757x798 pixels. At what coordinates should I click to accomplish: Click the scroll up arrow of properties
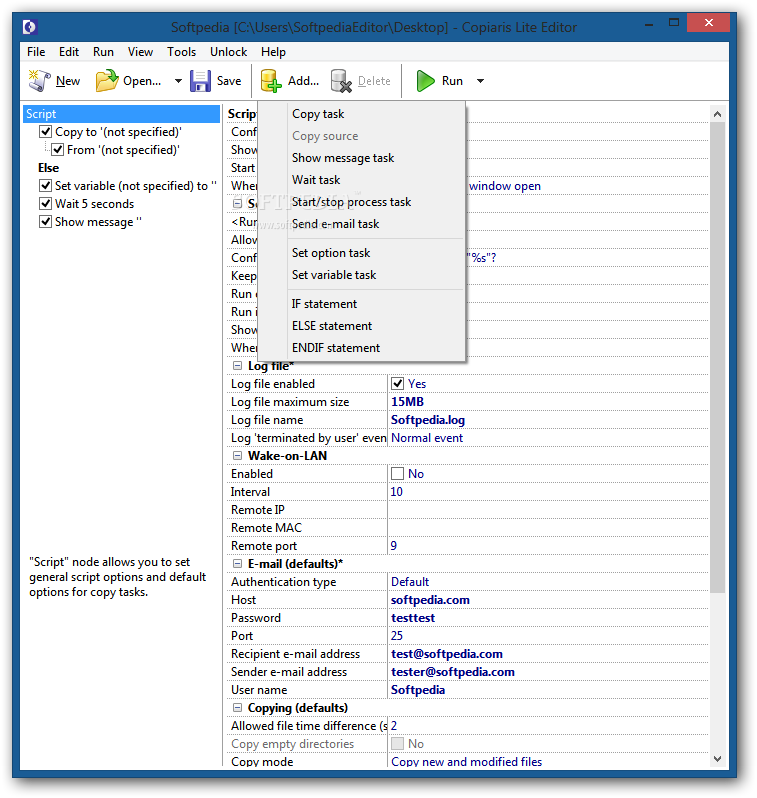(717, 114)
